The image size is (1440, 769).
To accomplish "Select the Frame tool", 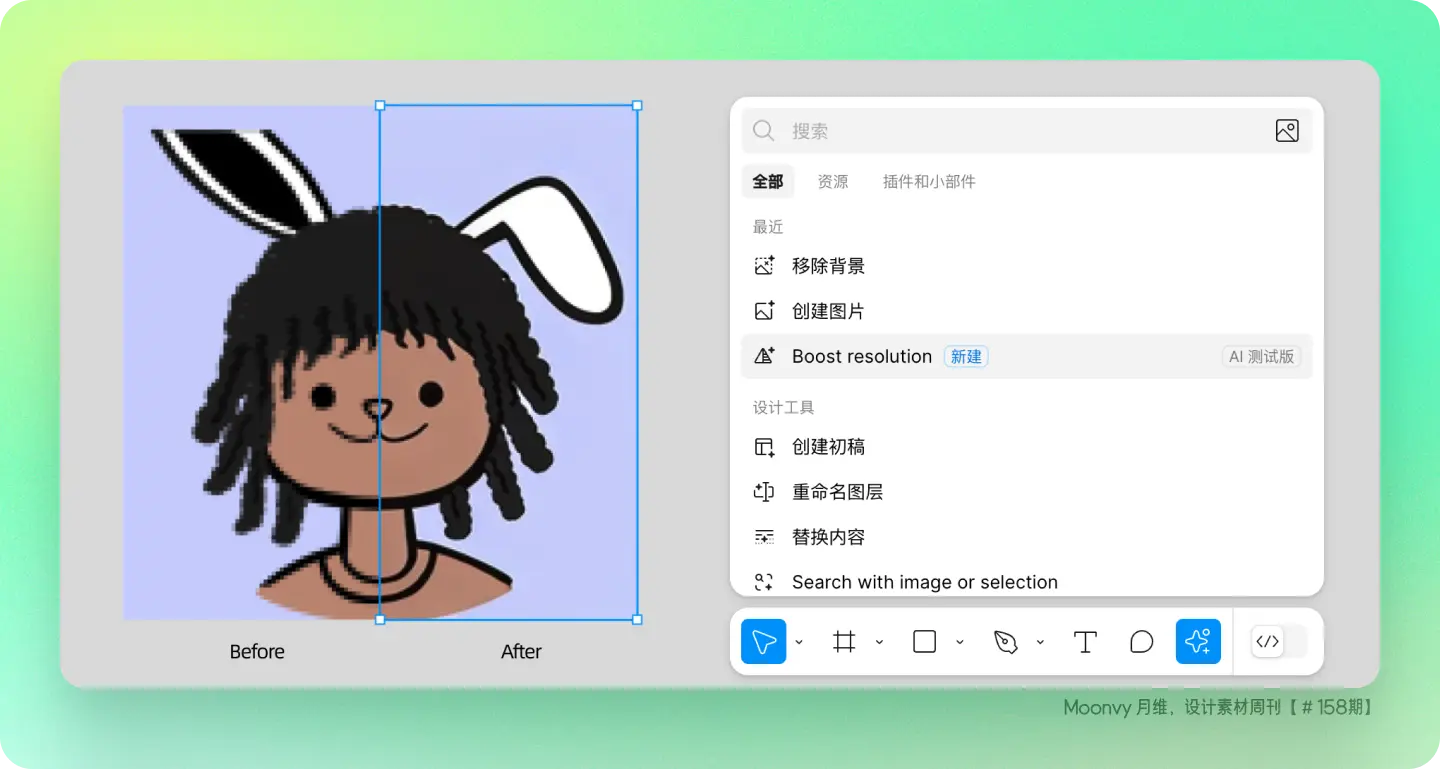I will point(844,642).
